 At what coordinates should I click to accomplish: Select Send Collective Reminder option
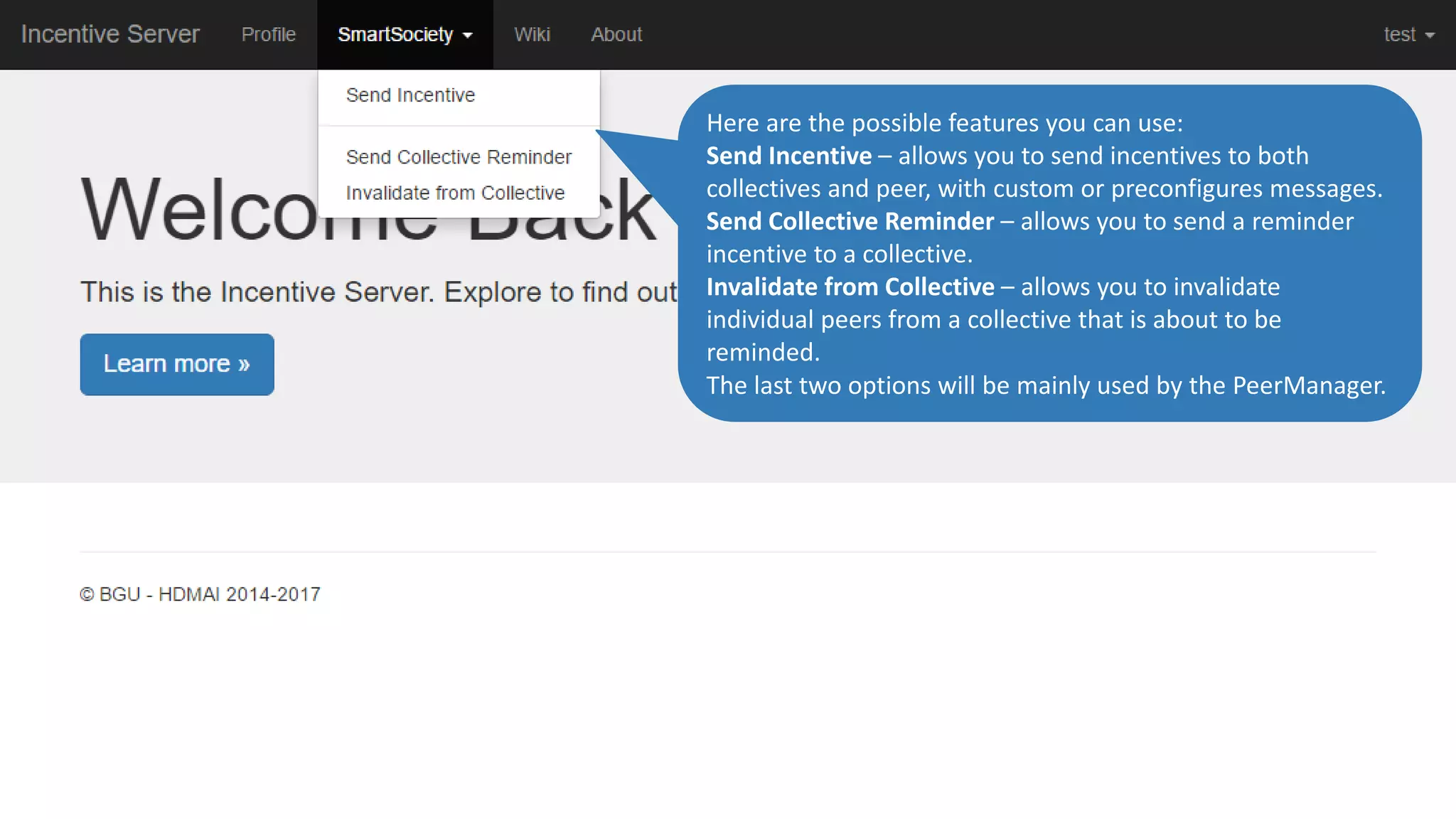[x=459, y=156]
